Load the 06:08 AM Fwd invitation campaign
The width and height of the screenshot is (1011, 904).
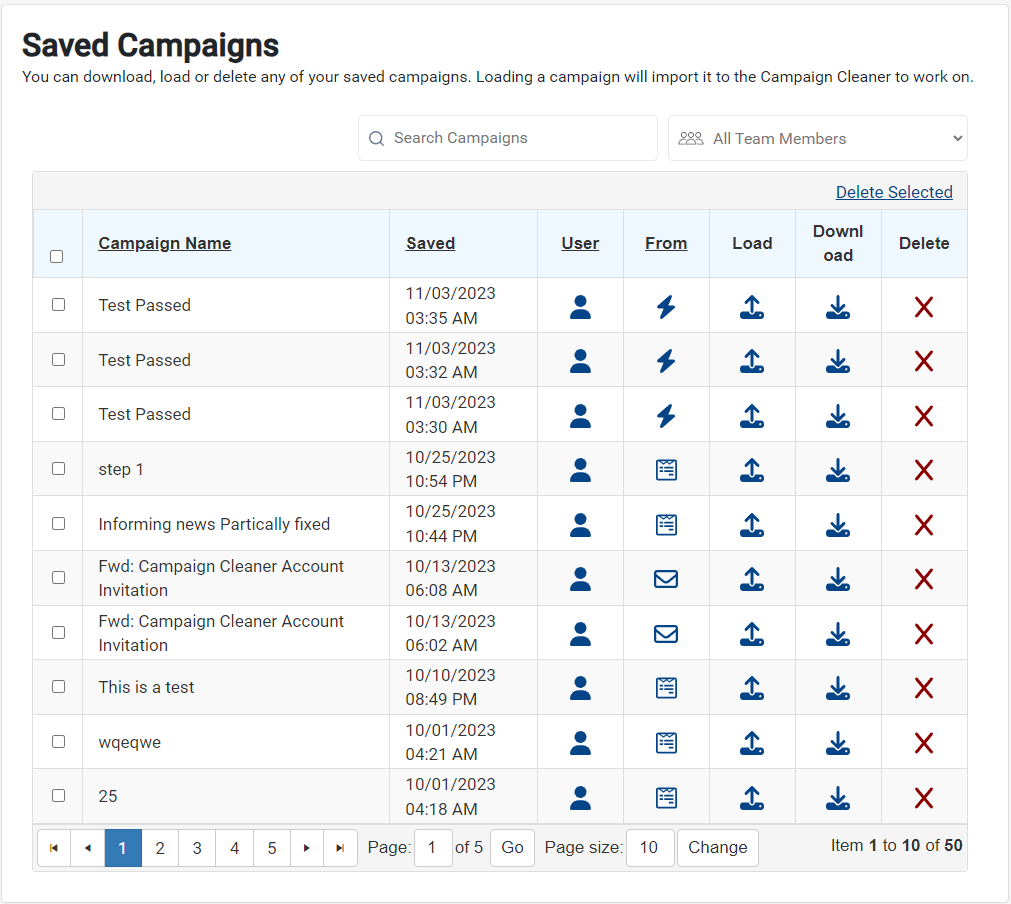pyautogui.click(x=752, y=579)
